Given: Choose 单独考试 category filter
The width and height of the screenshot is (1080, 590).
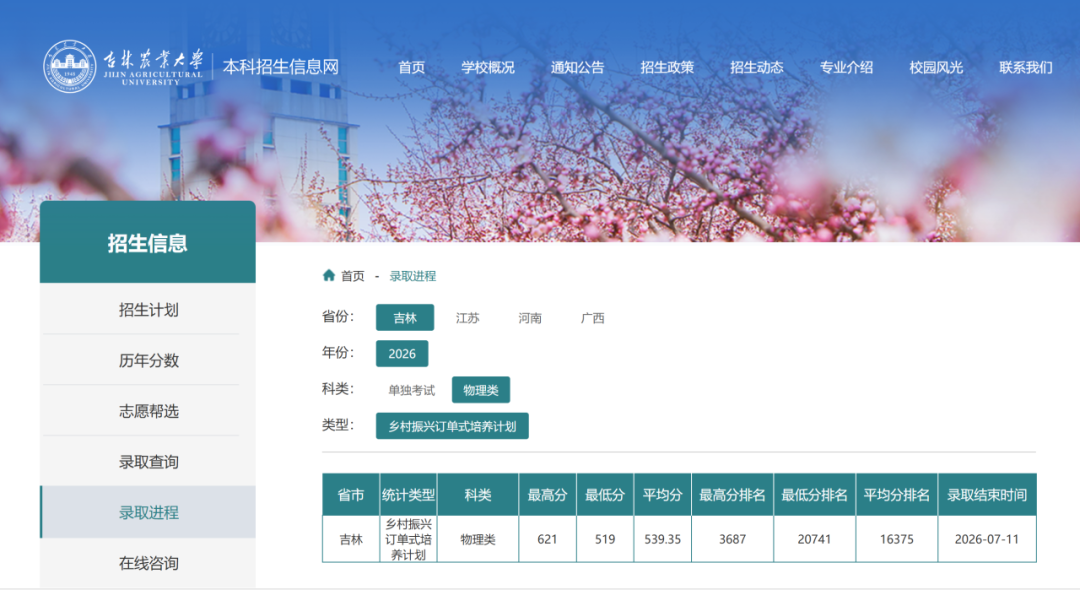Looking at the screenshot, I should (x=411, y=390).
